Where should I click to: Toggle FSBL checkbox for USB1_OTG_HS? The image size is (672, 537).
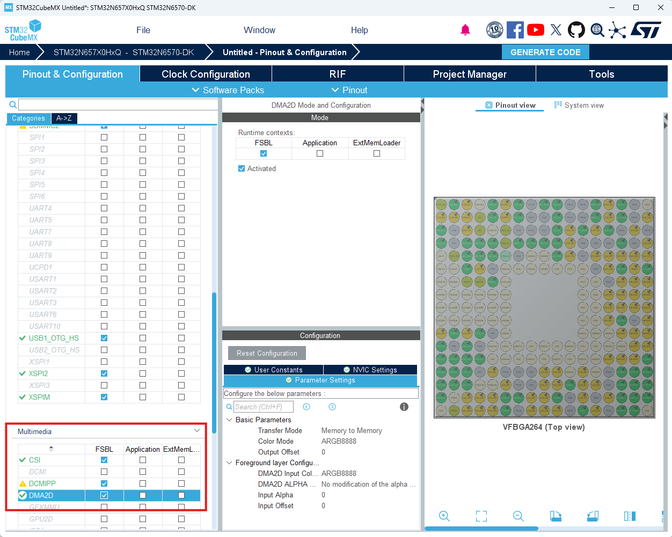tap(104, 338)
